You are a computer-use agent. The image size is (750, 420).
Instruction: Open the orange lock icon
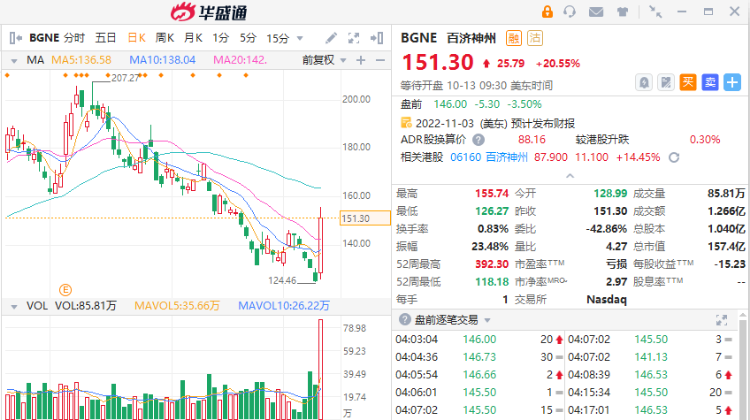547,11
